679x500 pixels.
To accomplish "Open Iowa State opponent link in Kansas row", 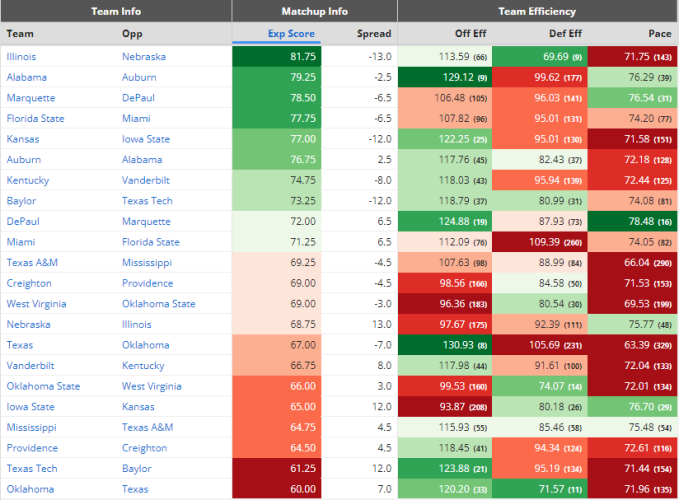I will [x=146, y=139].
